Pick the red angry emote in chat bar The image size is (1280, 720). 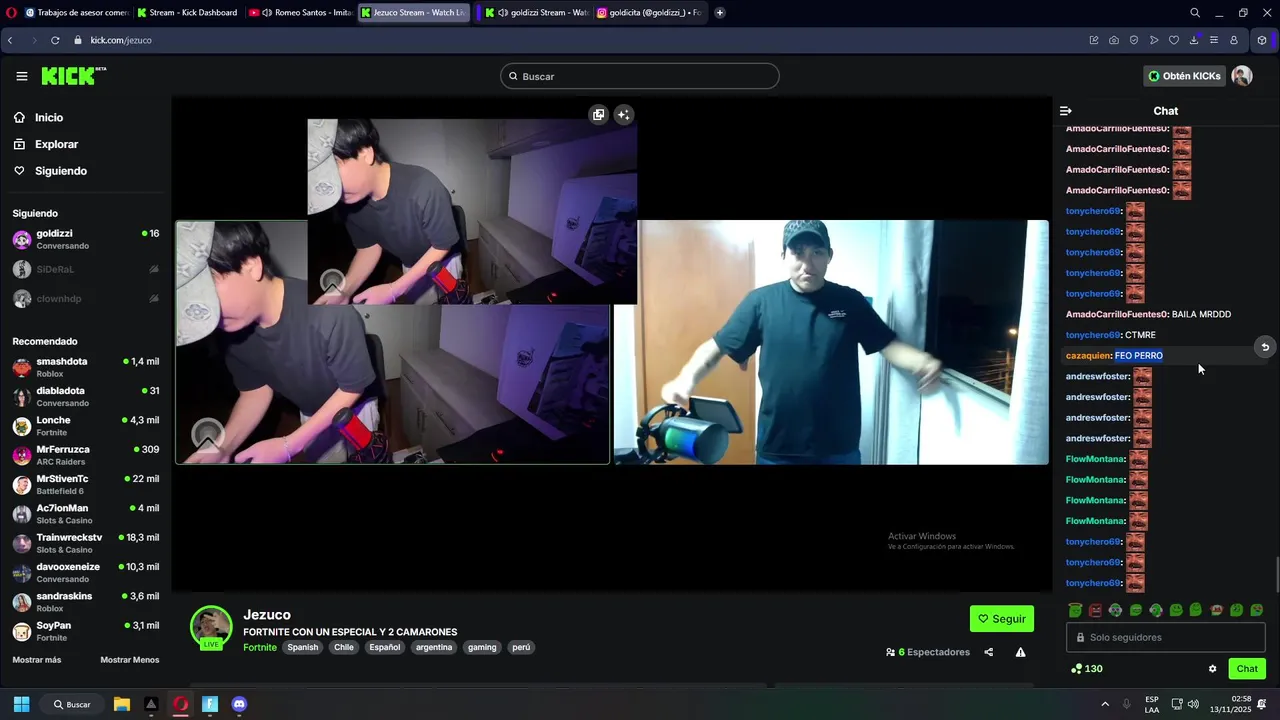1095,610
